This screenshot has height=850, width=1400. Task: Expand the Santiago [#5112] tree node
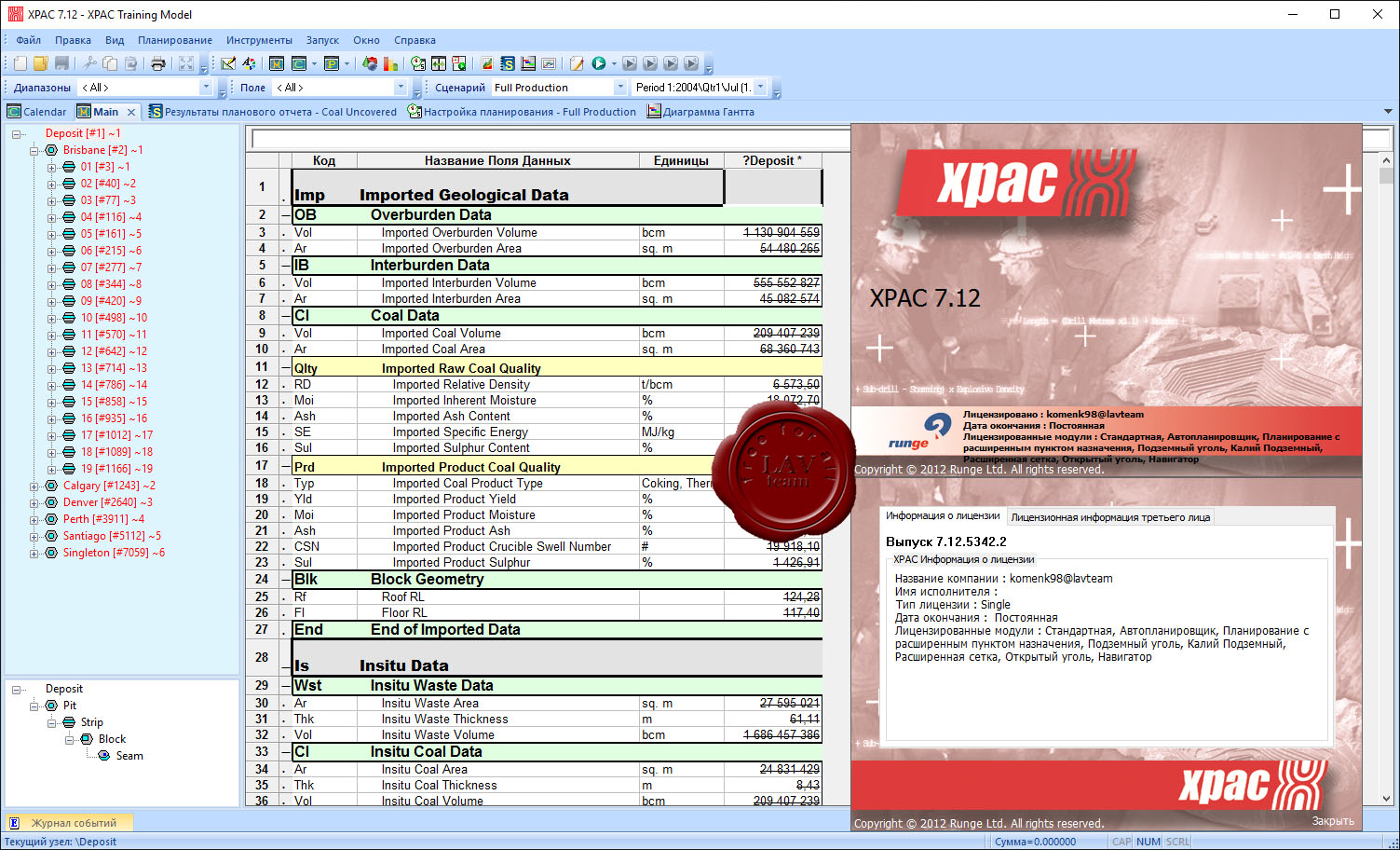pyautogui.click(x=34, y=536)
